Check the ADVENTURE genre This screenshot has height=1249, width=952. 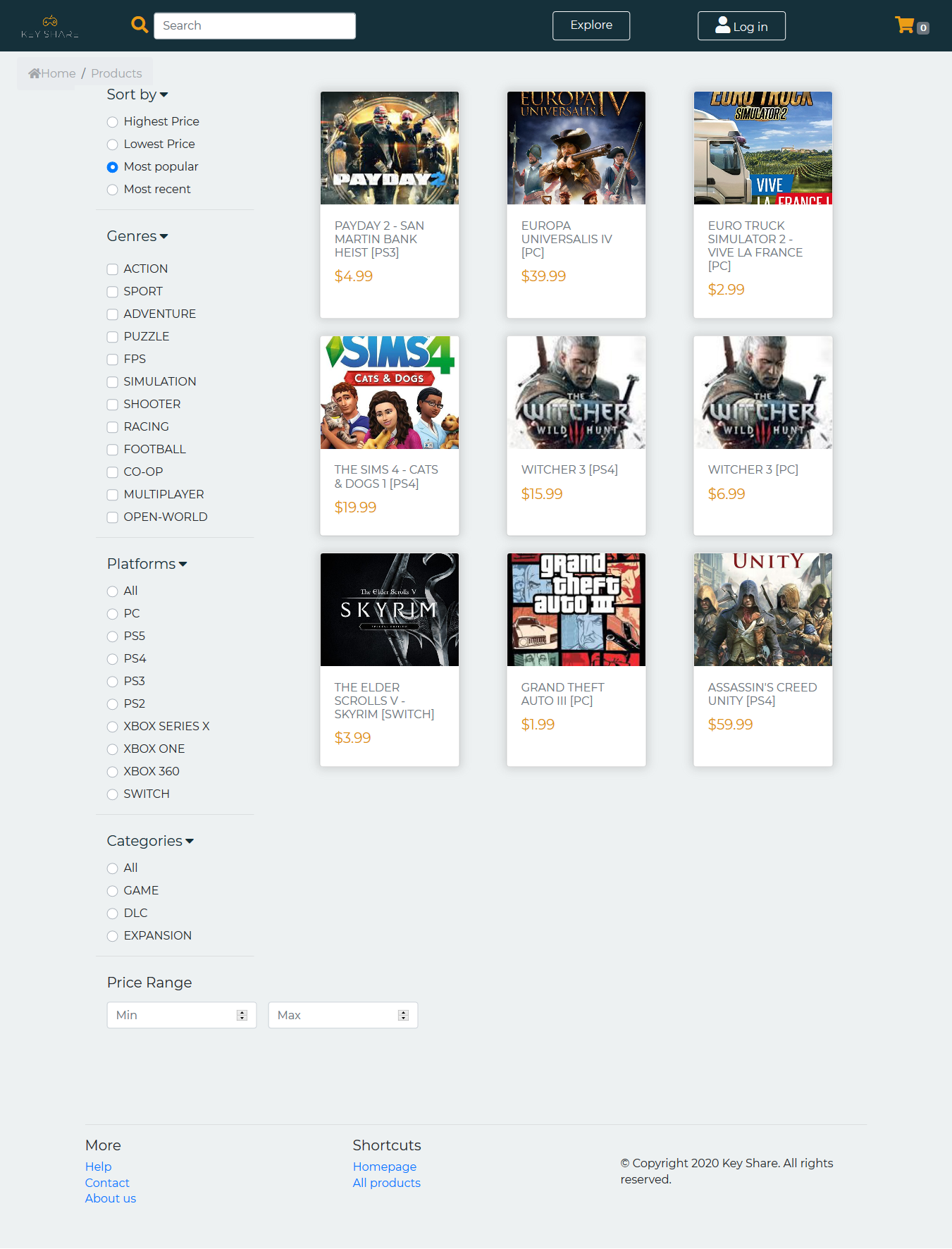point(113,314)
